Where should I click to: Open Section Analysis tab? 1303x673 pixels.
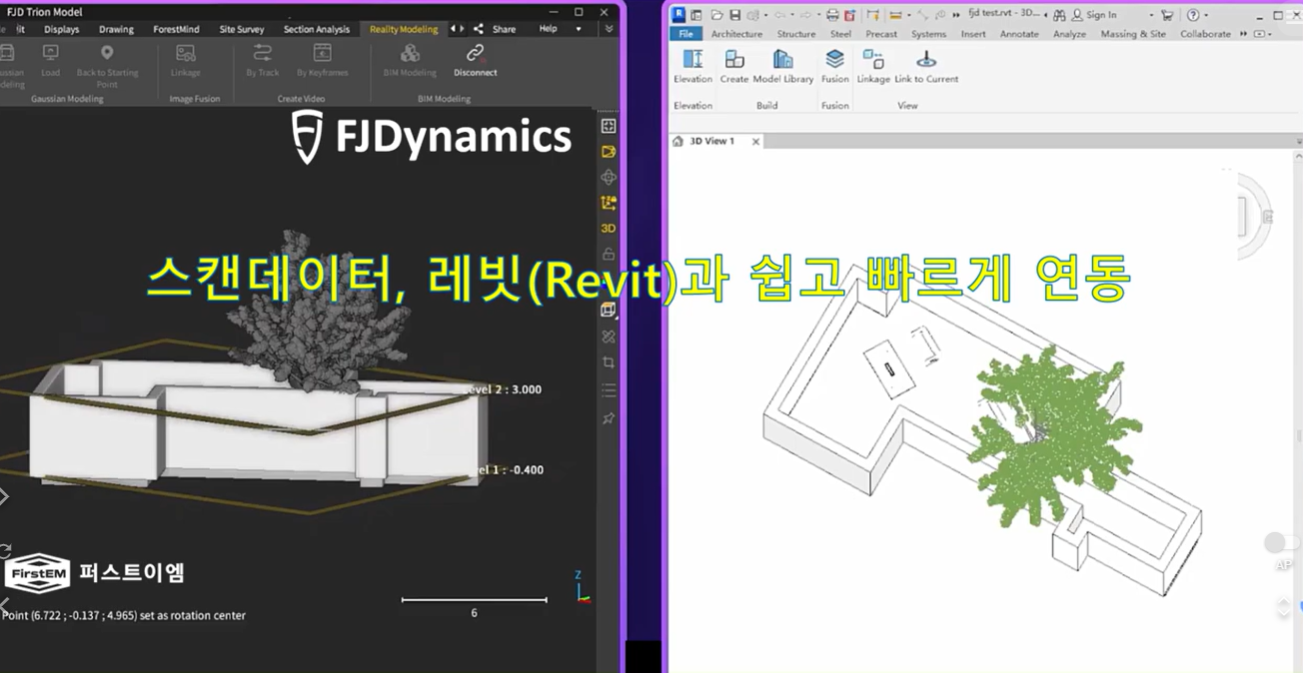(x=317, y=29)
